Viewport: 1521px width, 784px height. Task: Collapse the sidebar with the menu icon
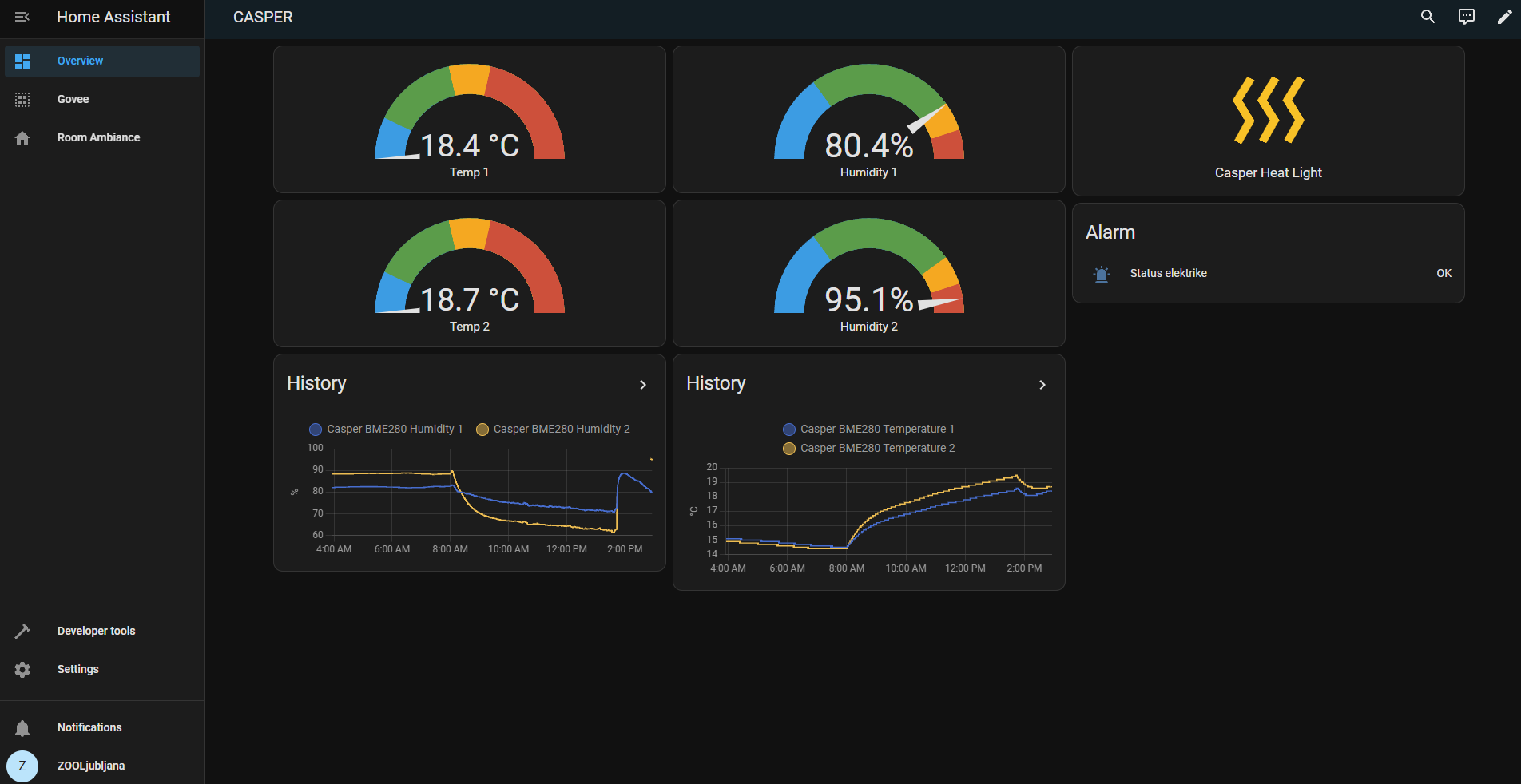point(22,17)
